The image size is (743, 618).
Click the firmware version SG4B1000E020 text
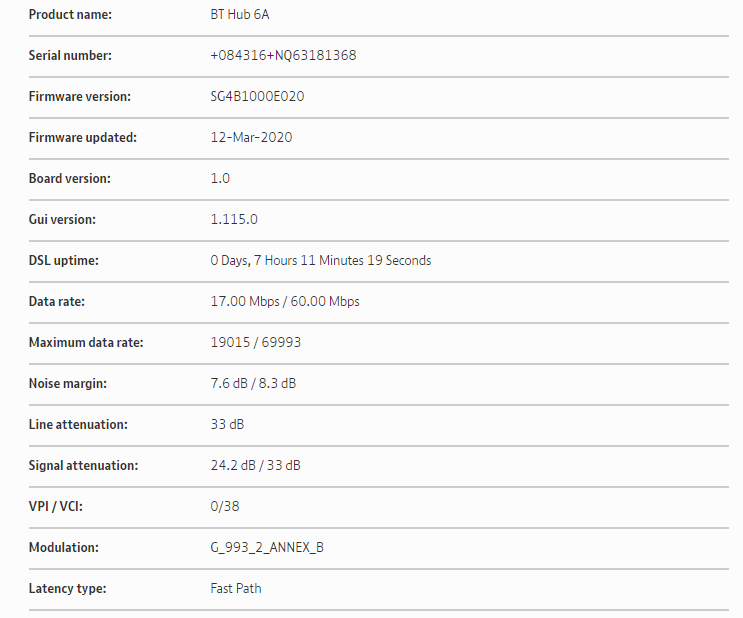click(x=264, y=97)
